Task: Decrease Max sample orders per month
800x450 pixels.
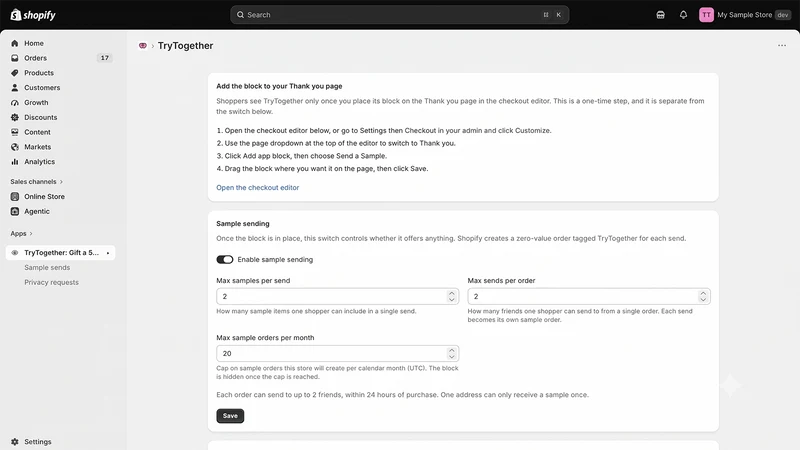Action: (x=452, y=357)
